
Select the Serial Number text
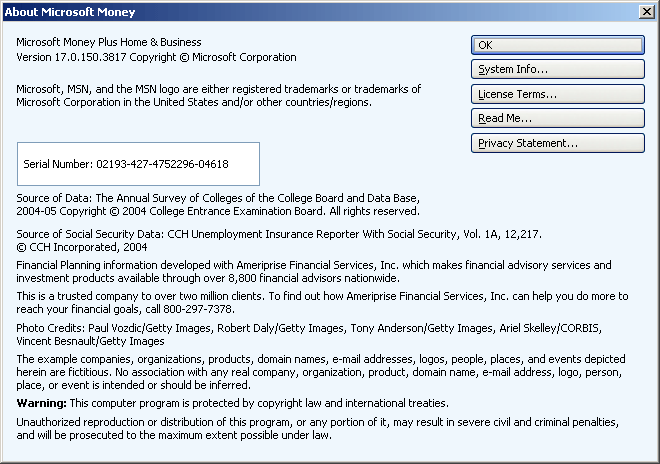(126, 164)
